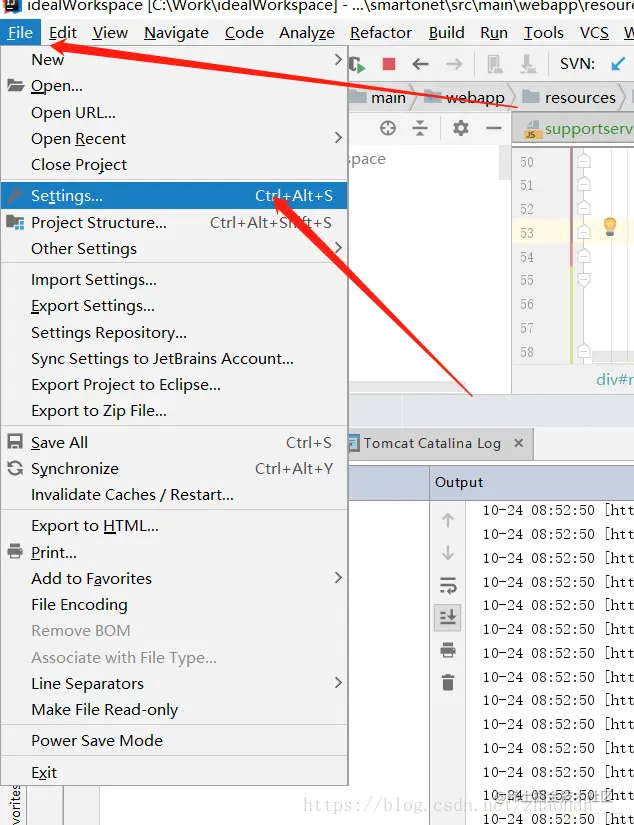Viewport: 634px width, 825px height.
Task: Click the trash clear-all icon in Output
Action: coord(448,682)
